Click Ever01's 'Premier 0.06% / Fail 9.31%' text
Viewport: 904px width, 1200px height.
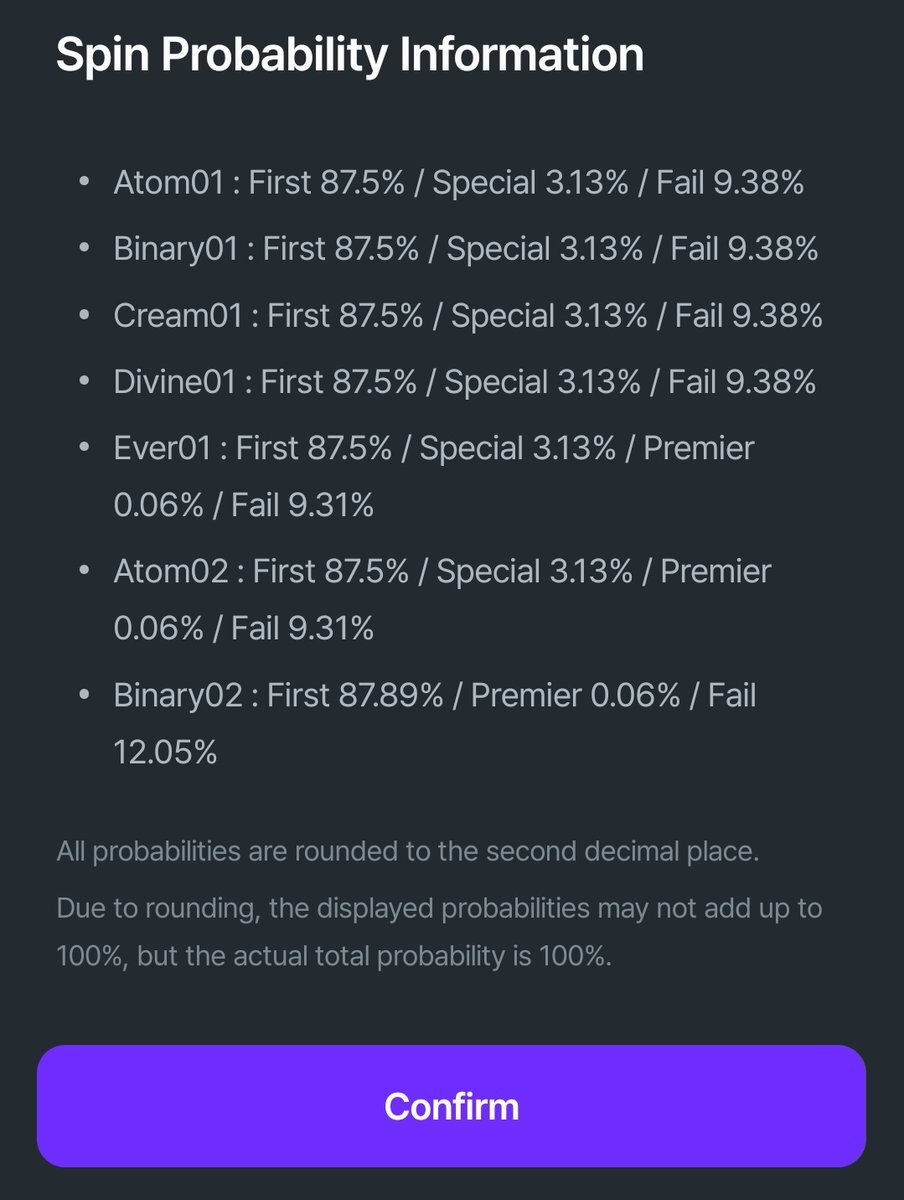(243, 505)
